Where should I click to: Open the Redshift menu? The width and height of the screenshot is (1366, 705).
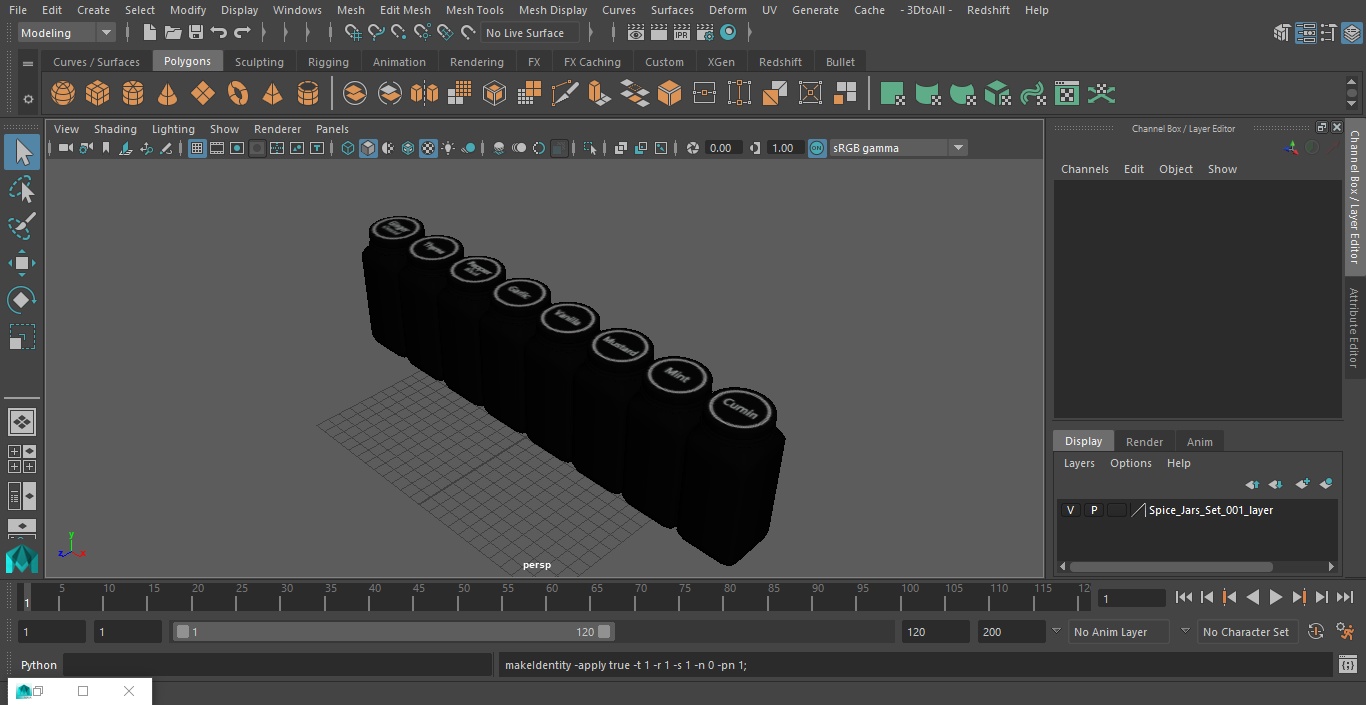click(988, 10)
